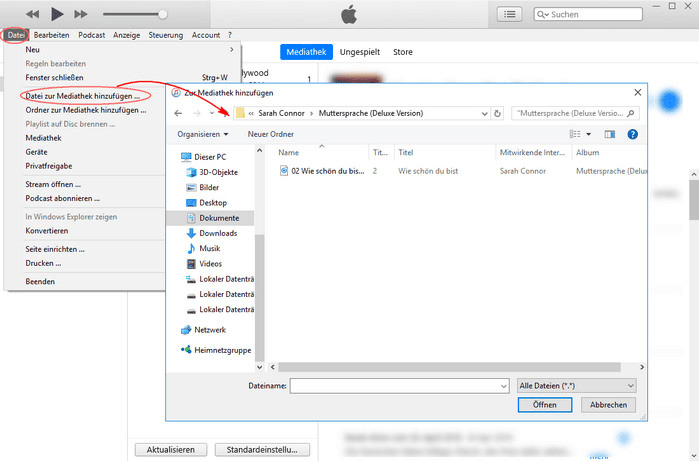Viewport: 699px width, 461px height.
Task: Refresh the folder view
Action: click(x=497, y=114)
